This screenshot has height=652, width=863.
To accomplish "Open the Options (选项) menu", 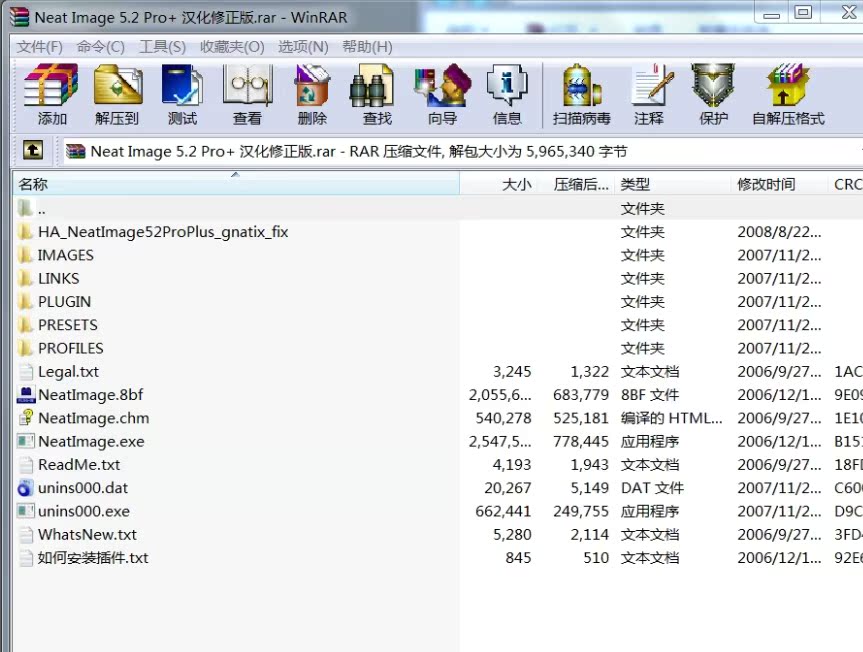I will [x=303, y=47].
